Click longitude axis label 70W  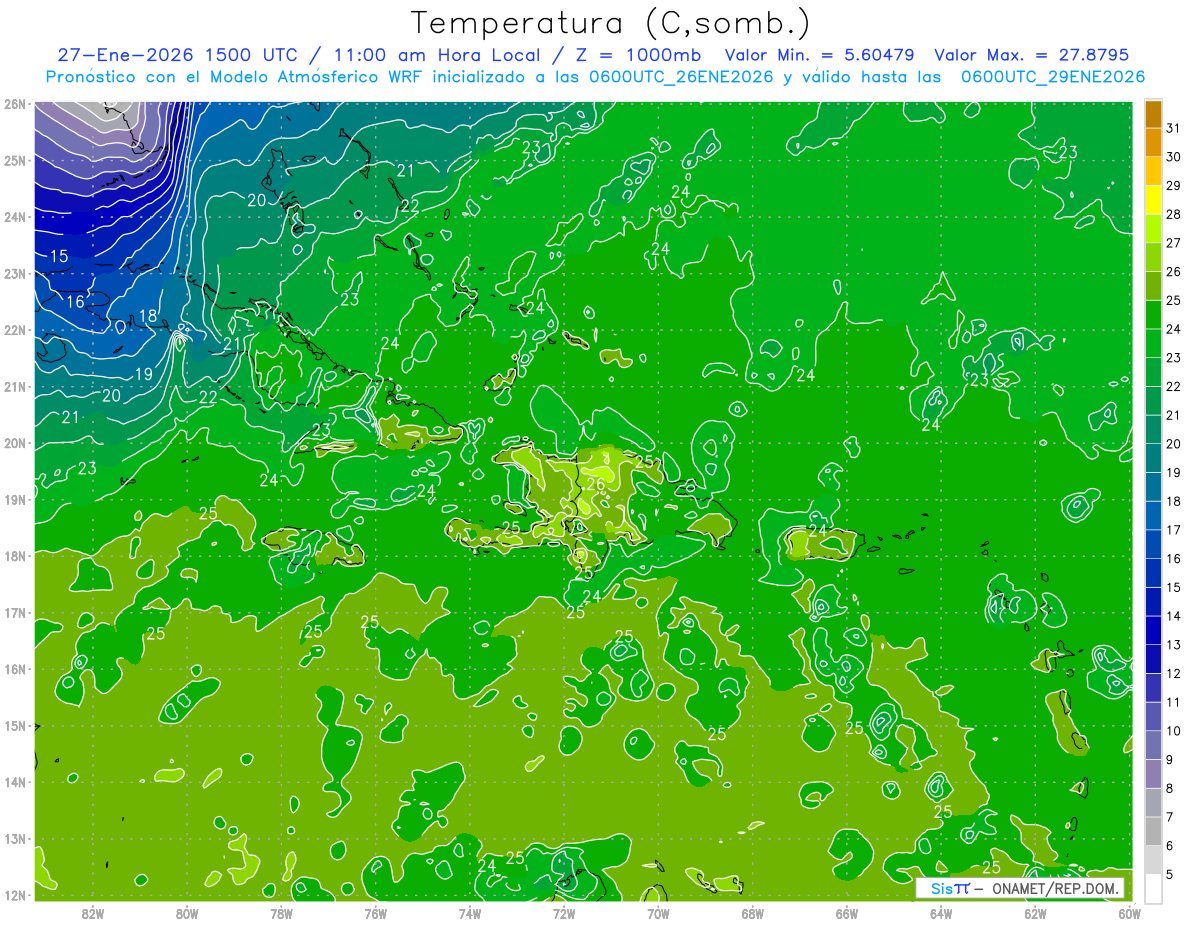click(657, 912)
